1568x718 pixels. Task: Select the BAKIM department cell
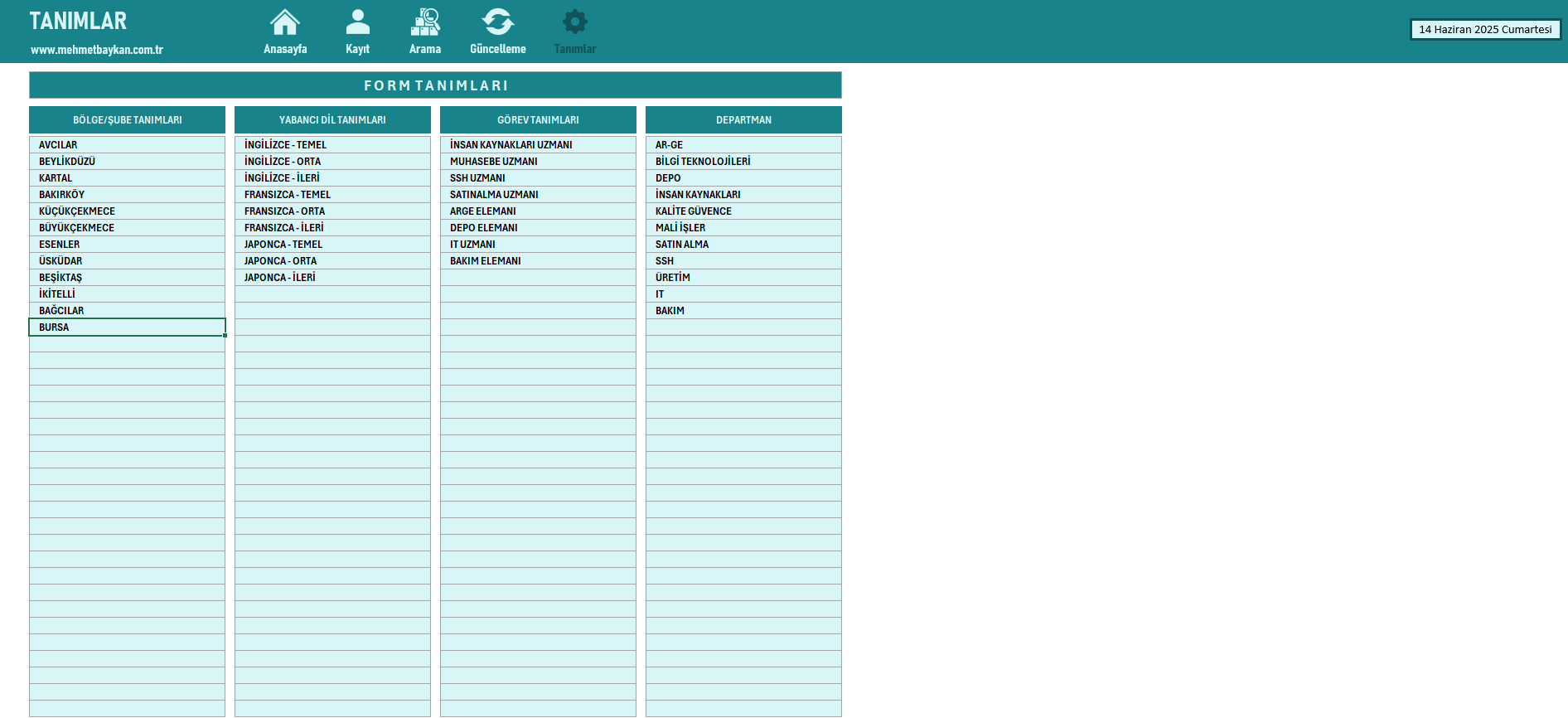click(x=743, y=311)
